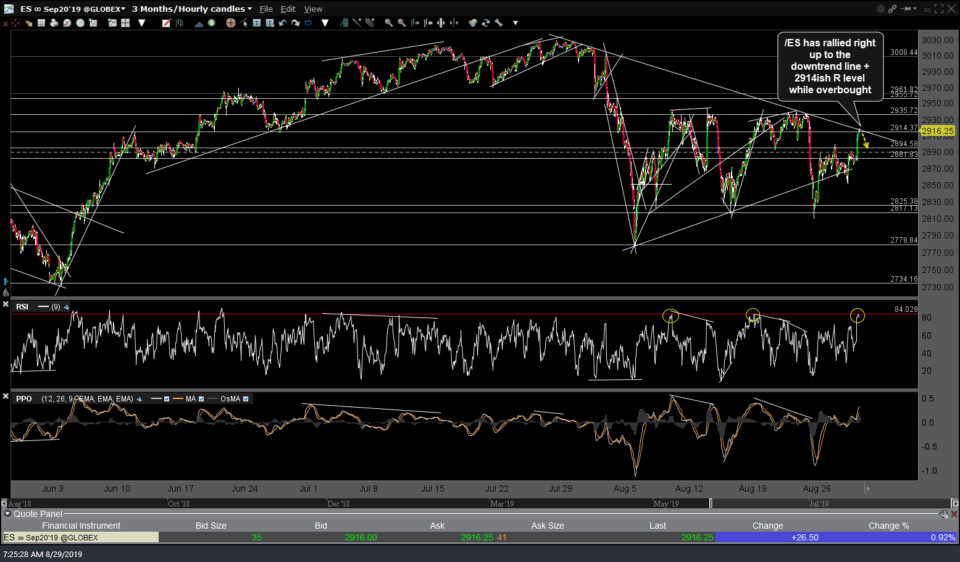Click the PPO orange MA line color sample

pyautogui.click(x=178, y=399)
